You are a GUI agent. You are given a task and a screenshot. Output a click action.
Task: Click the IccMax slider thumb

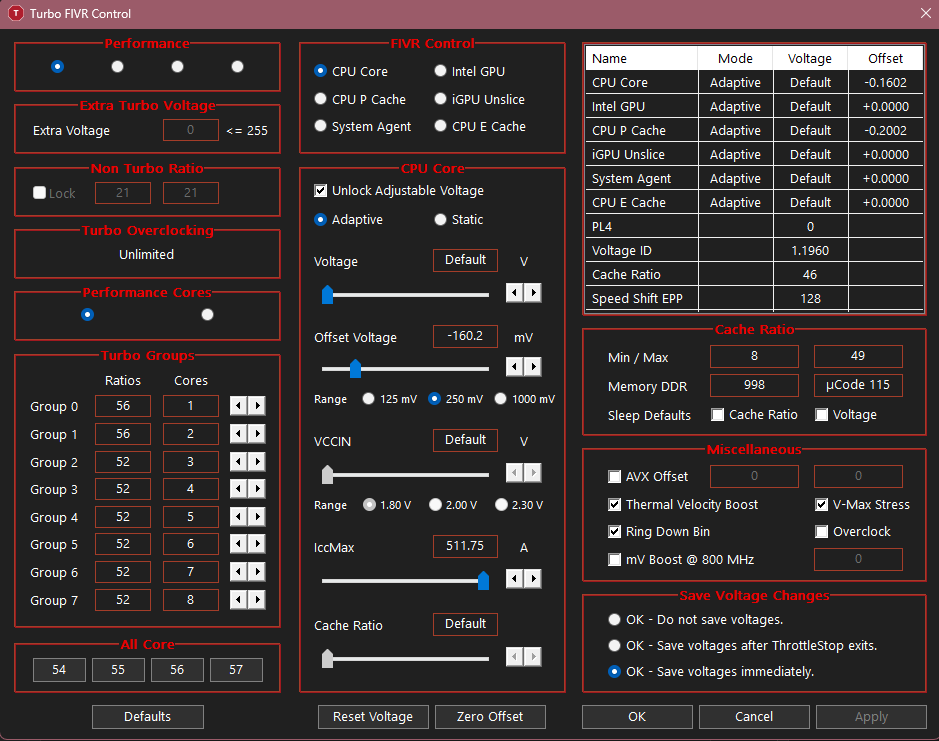tap(483, 580)
